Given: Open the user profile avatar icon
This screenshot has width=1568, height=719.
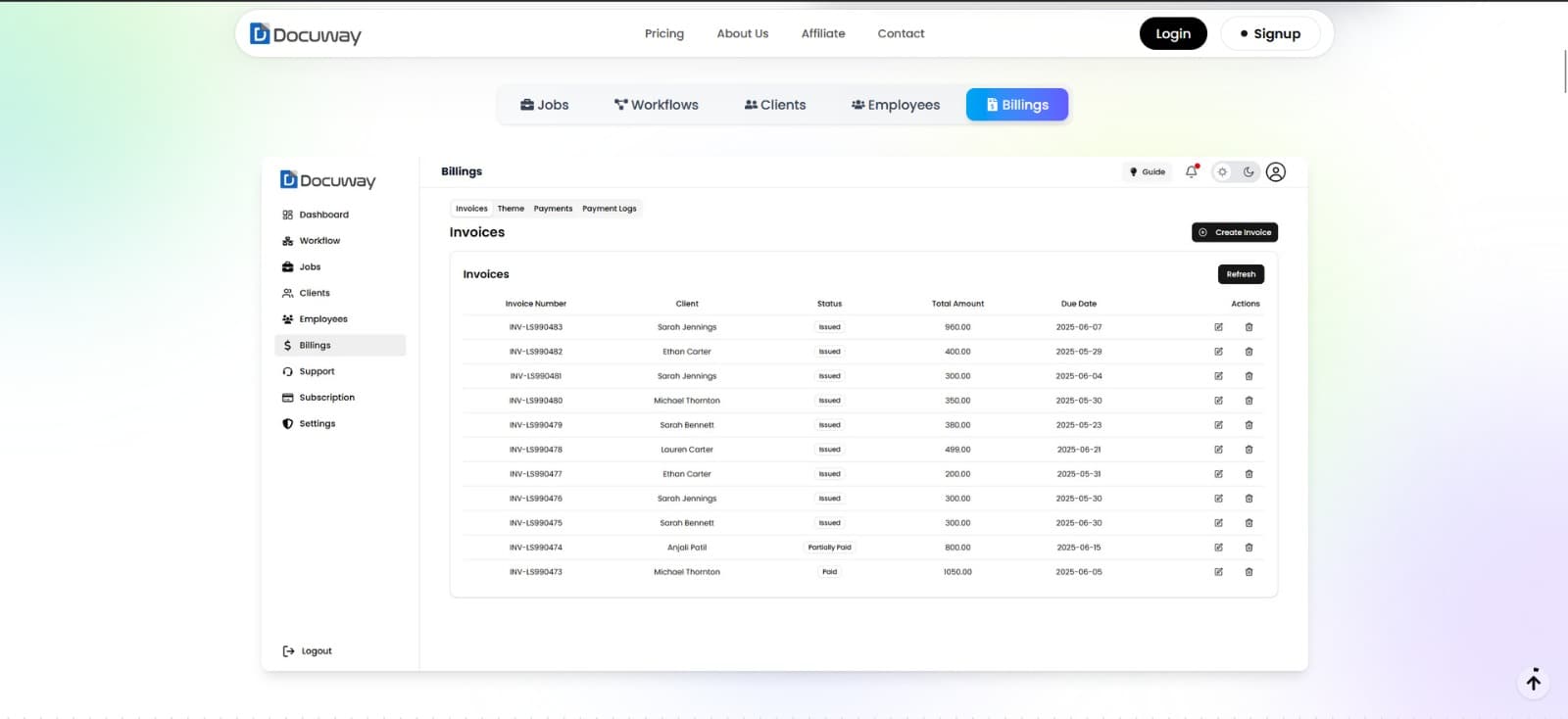Looking at the screenshot, I should pyautogui.click(x=1275, y=171).
